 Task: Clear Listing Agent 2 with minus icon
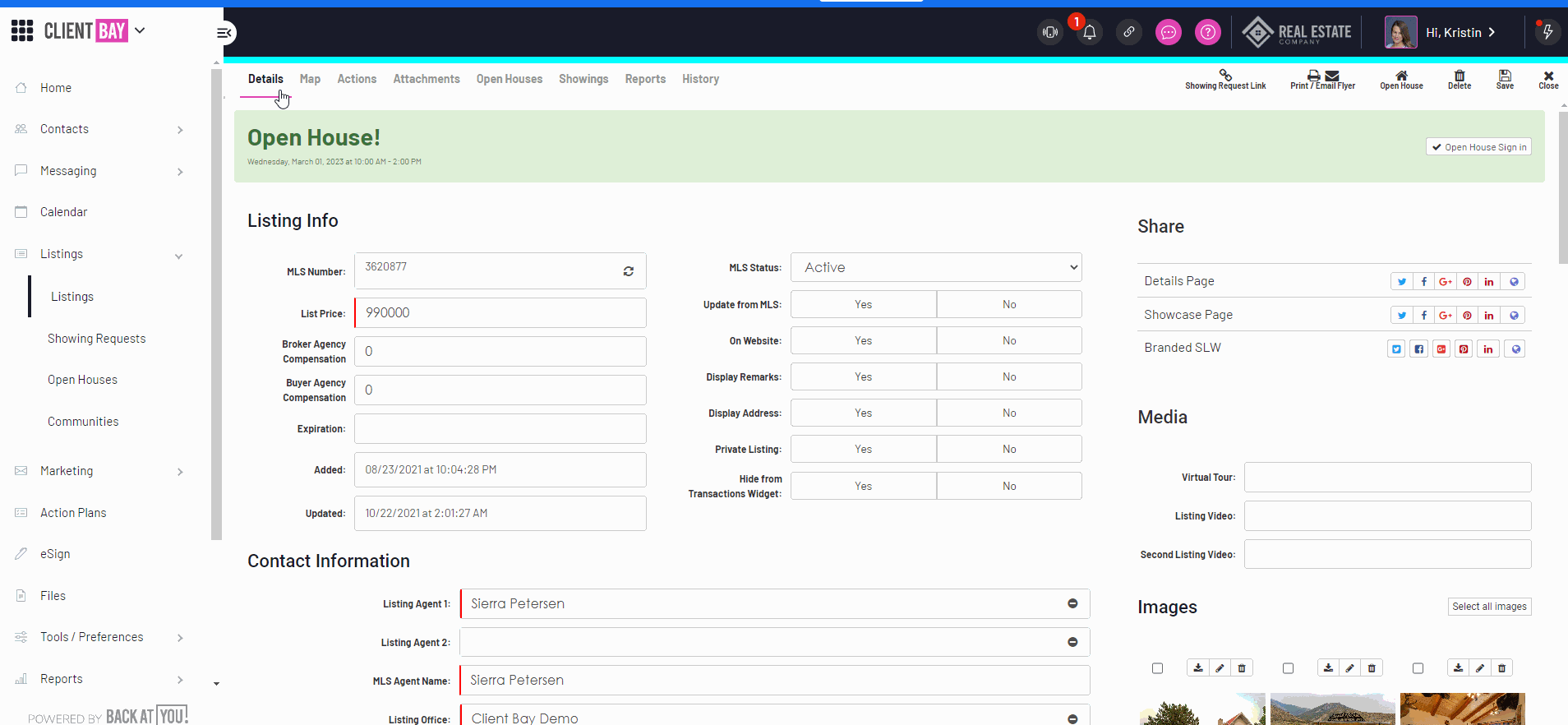[1072, 642]
